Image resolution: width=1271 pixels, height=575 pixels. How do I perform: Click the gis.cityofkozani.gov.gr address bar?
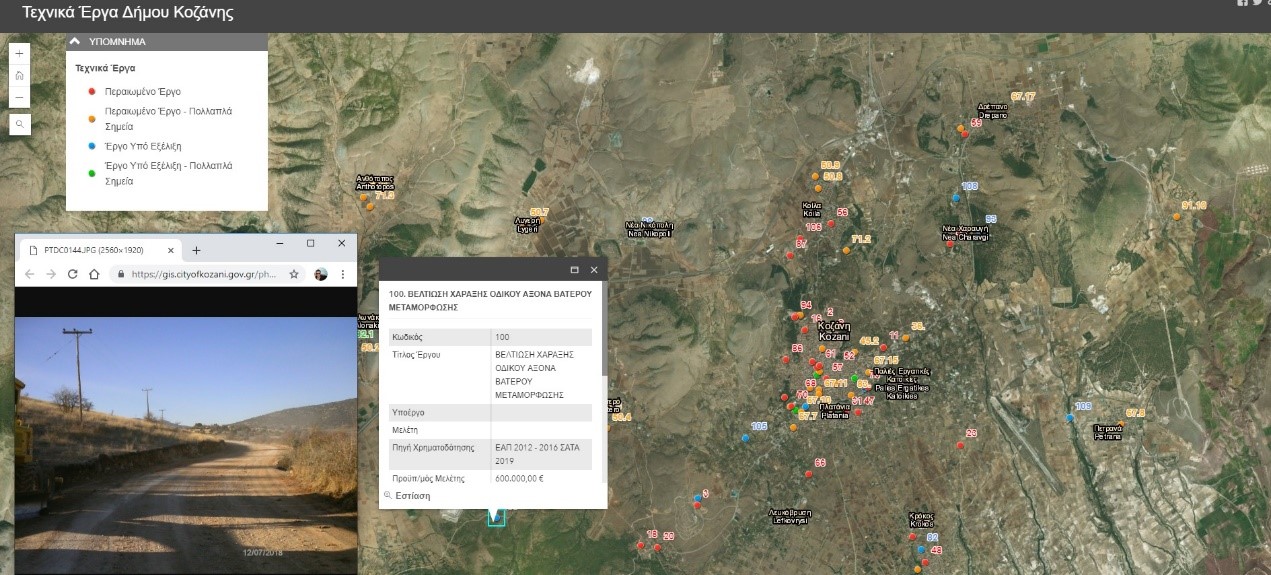(x=200, y=274)
